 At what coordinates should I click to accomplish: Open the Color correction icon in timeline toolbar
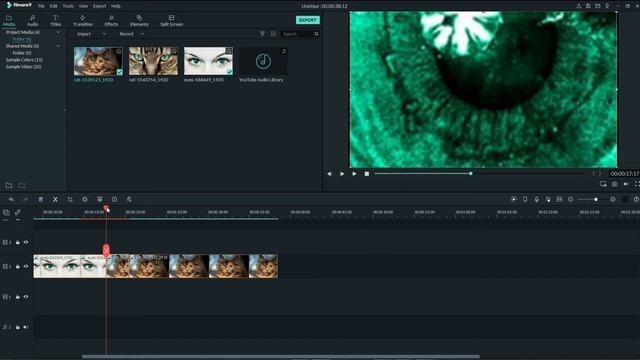coord(100,199)
